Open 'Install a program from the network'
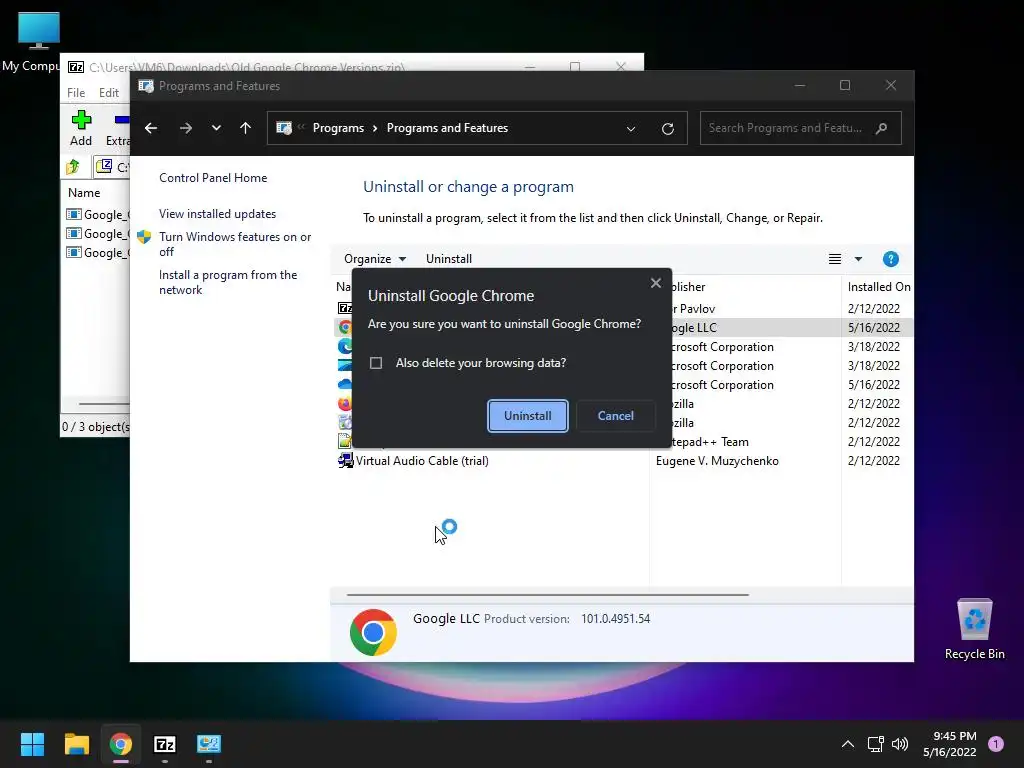The image size is (1024, 768). (228, 282)
